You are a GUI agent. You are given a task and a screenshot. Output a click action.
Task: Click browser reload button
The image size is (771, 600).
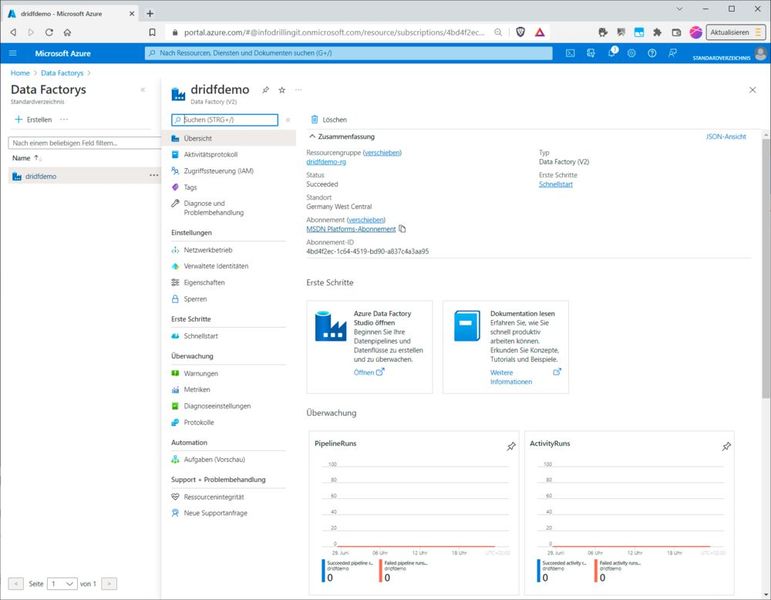[x=49, y=32]
